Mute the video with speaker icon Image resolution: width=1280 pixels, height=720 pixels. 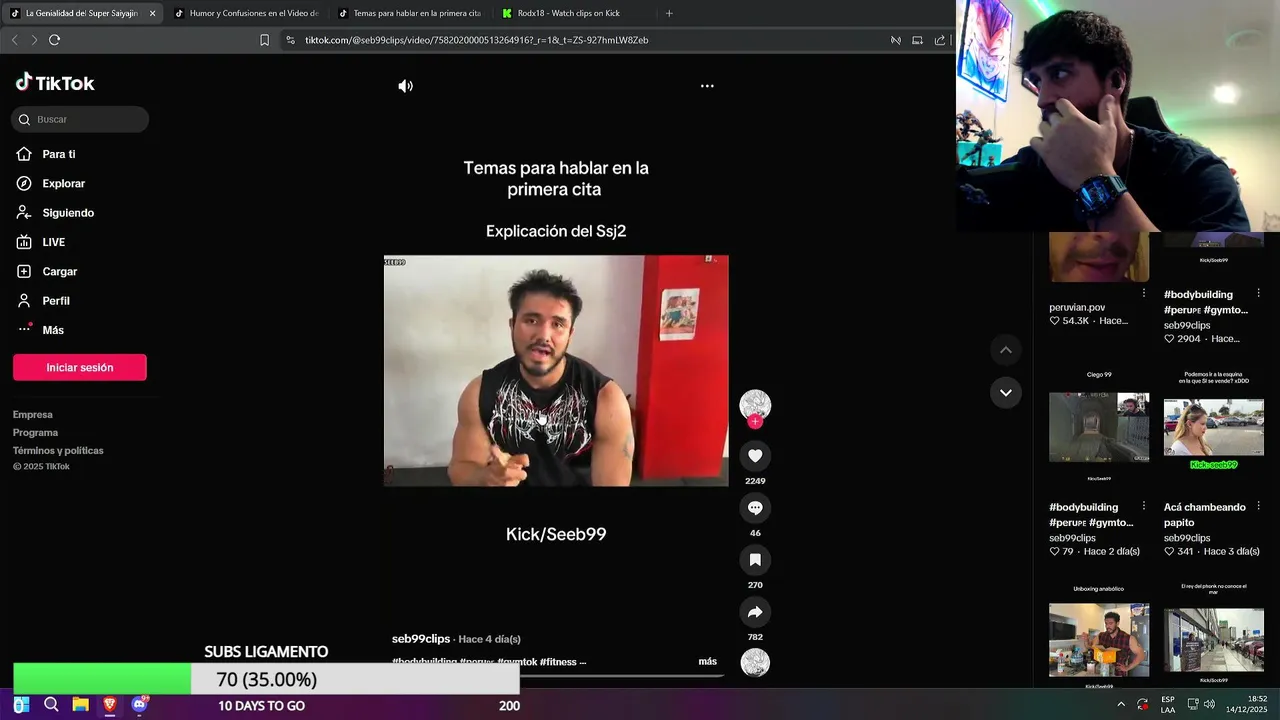click(x=405, y=86)
